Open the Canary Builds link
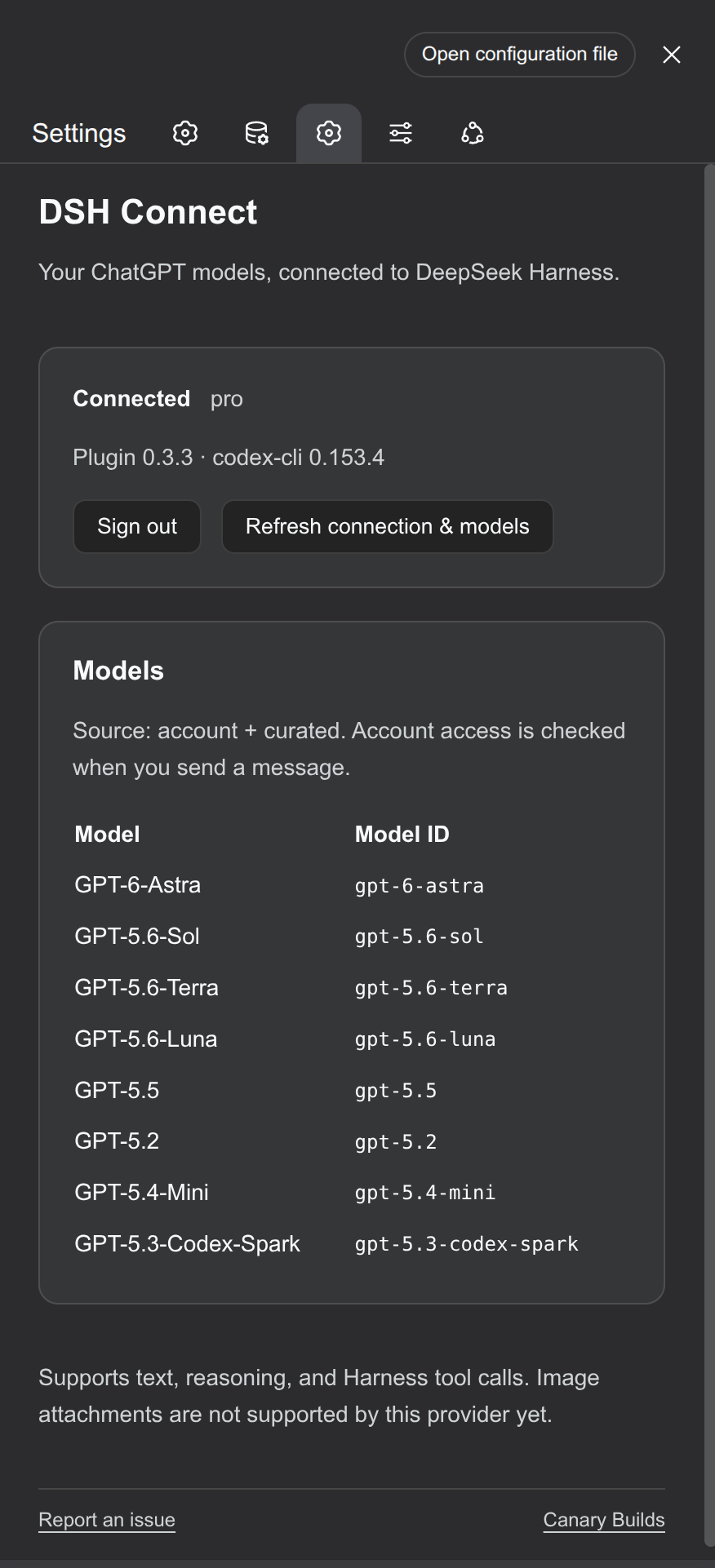The width and height of the screenshot is (715, 1568). pos(604,1520)
